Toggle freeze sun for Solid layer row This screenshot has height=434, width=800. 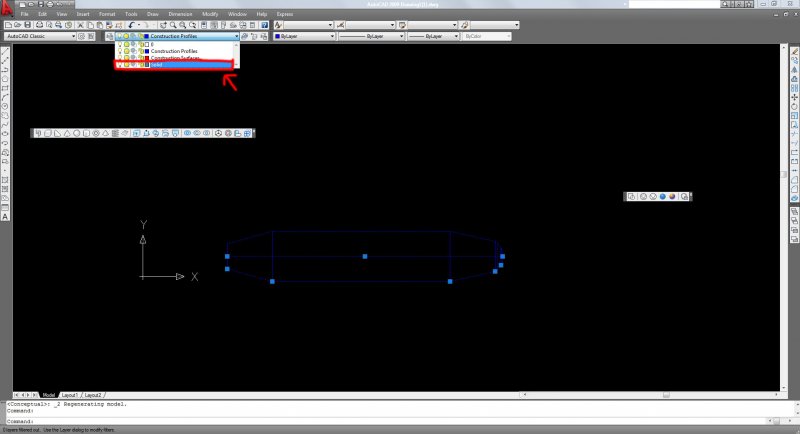pos(126,65)
